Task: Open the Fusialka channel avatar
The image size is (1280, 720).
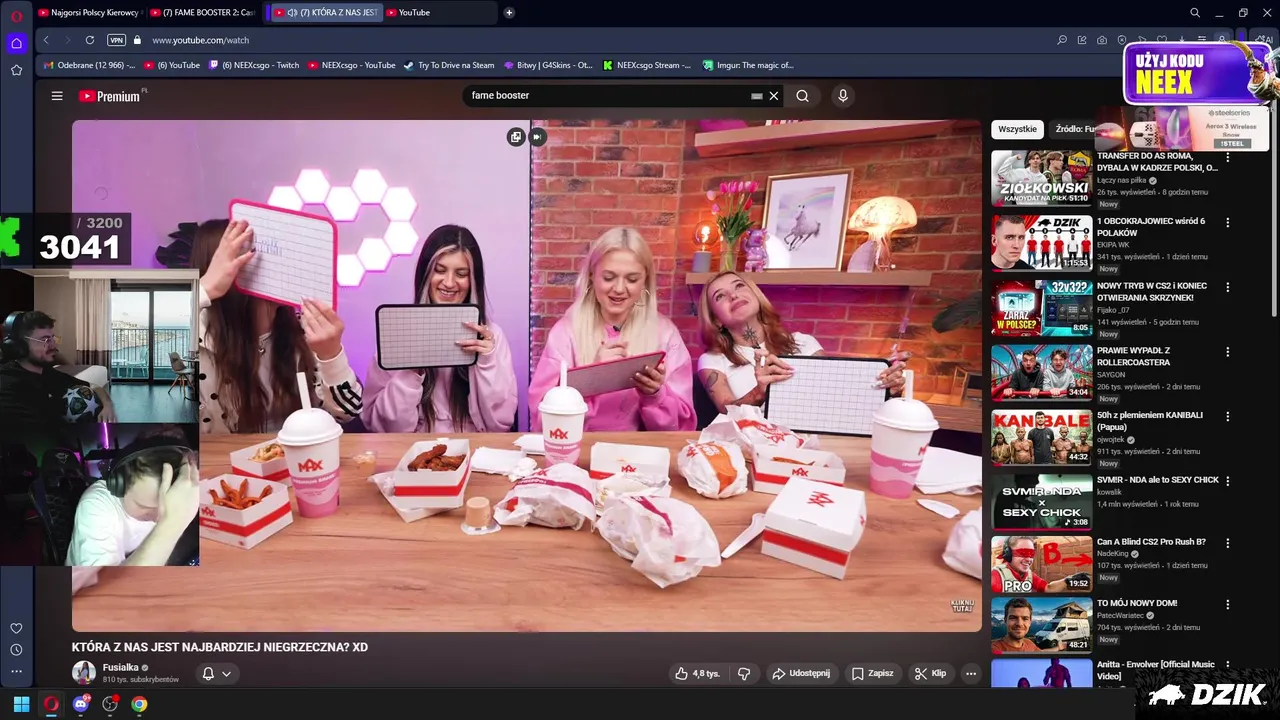Action: pyautogui.click(x=84, y=672)
